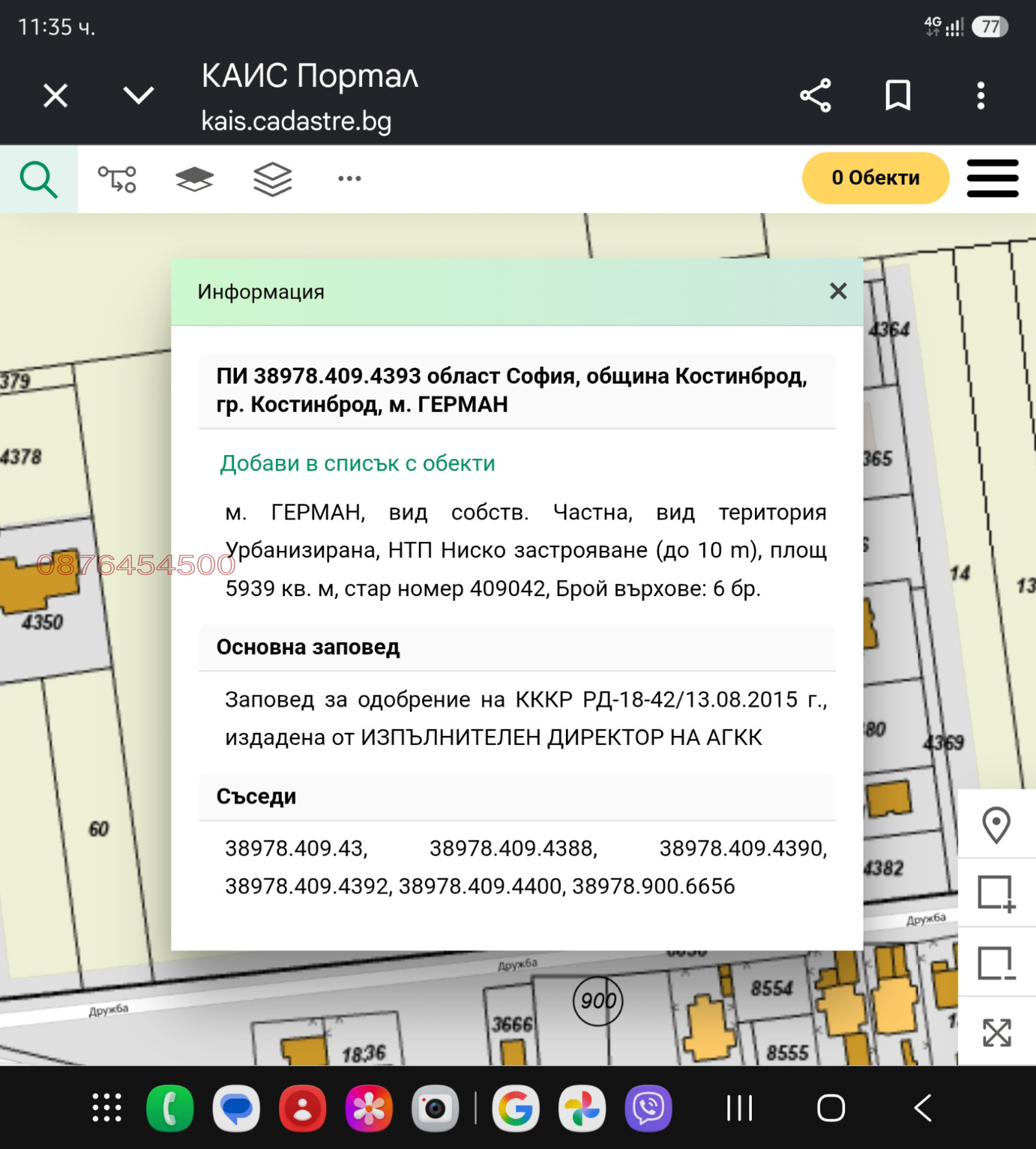
Task: Launch the Camera app
Action: point(435,1108)
